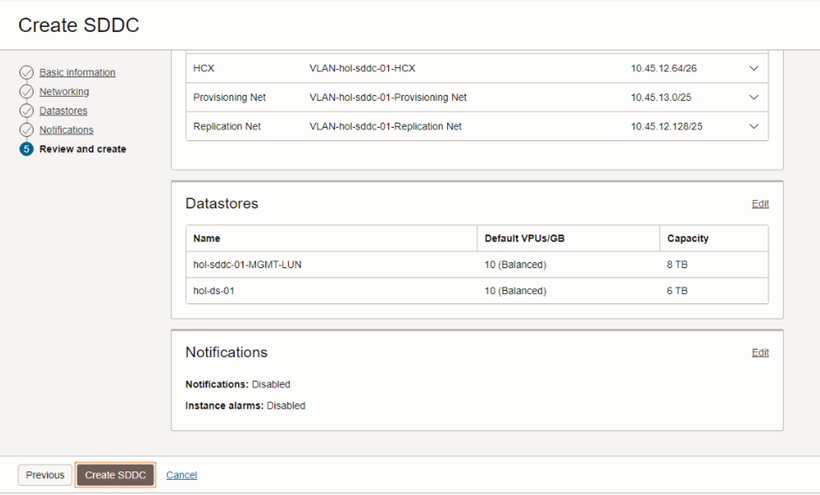Go to Basic information step
This screenshot has width=820, height=495.
(77, 72)
